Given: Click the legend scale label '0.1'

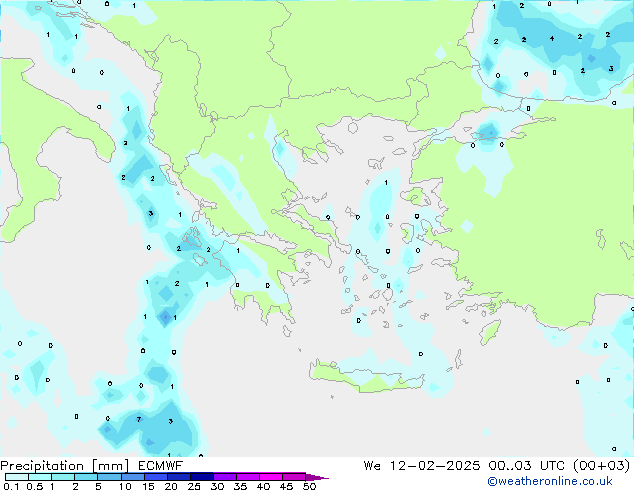Looking at the screenshot, I should point(11,486).
